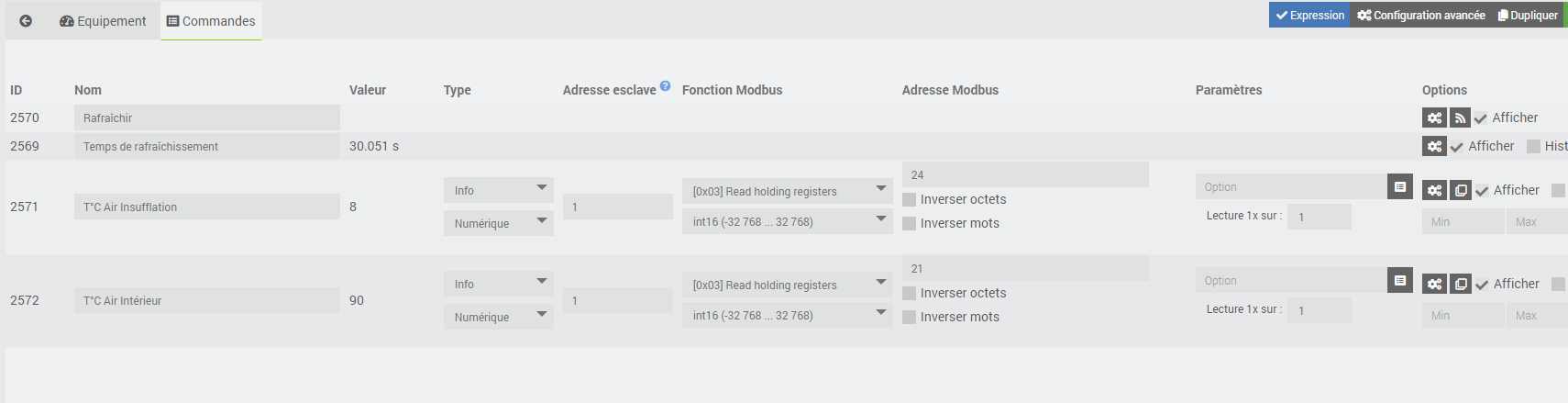The image size is (1568, 403).
Task: Click the help icon beside Adresse esclave
Action: coord(665,86)
